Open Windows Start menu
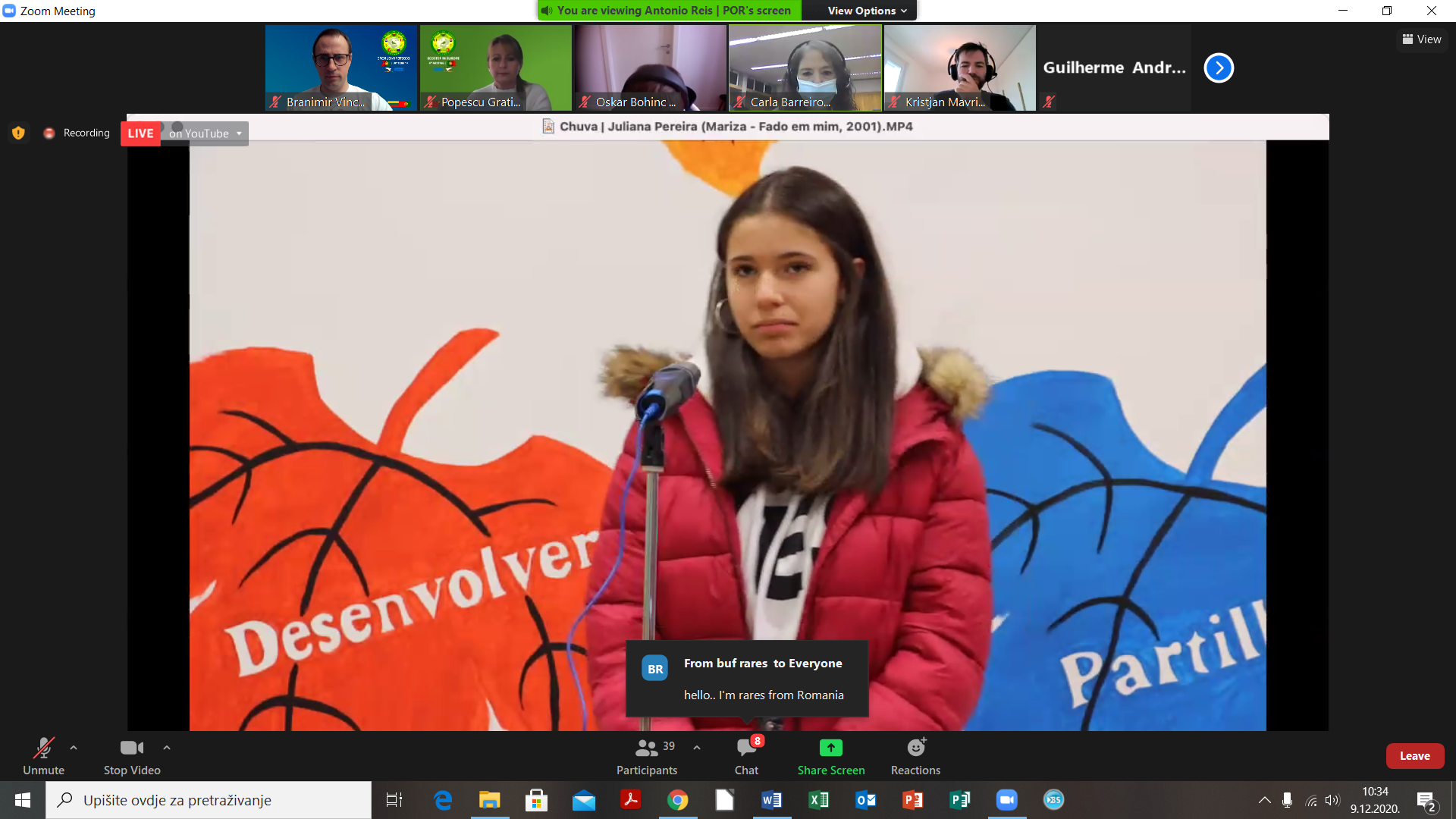This screenshot has width=1456, height=819. [23, 800]
